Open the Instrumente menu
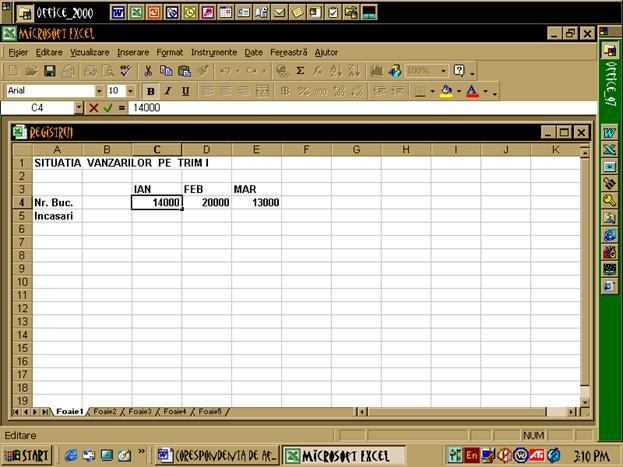The width and height of the screenshot is (623, 467). point(214,52)
